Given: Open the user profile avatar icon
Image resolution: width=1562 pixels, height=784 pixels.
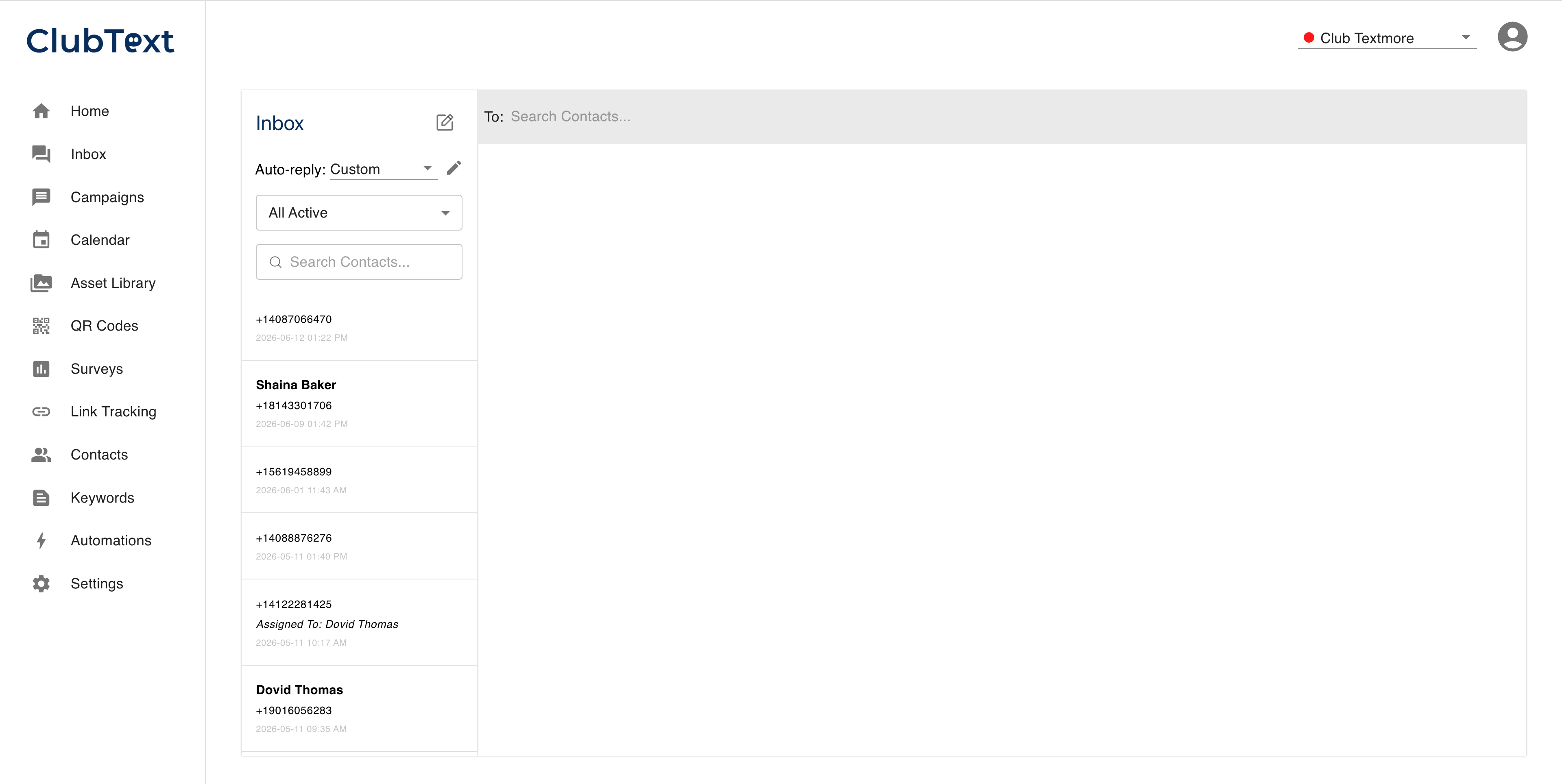Looking at the screenshot, I should (1512, 37).
